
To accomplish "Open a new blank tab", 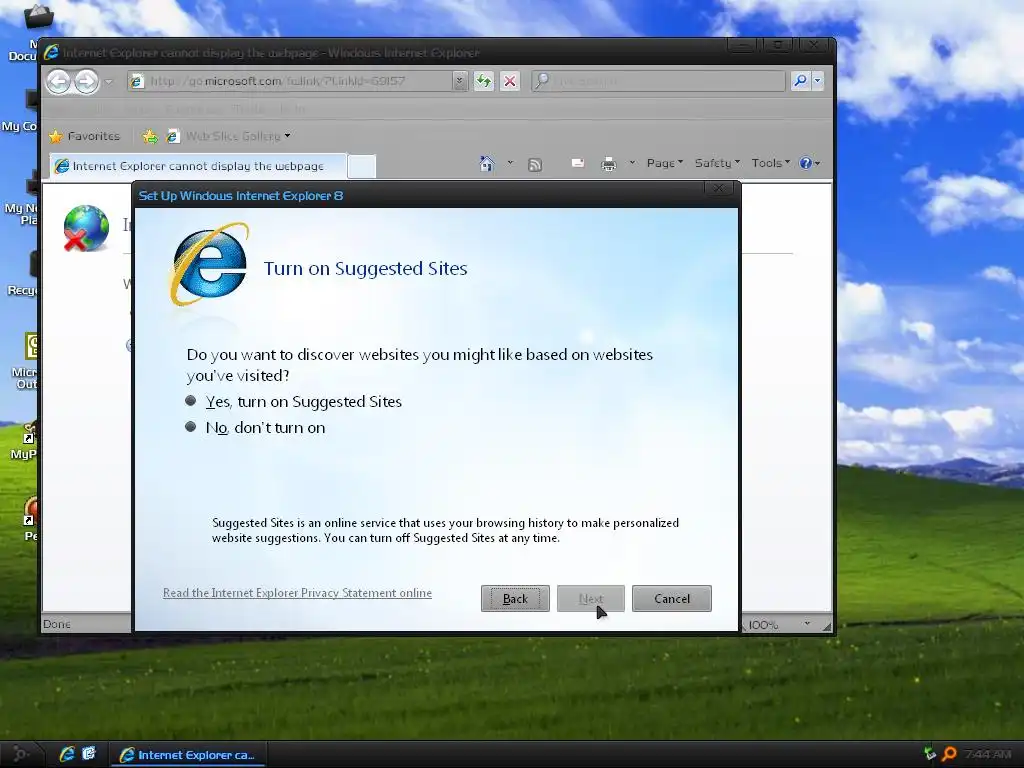I will [x=362, y=167].
